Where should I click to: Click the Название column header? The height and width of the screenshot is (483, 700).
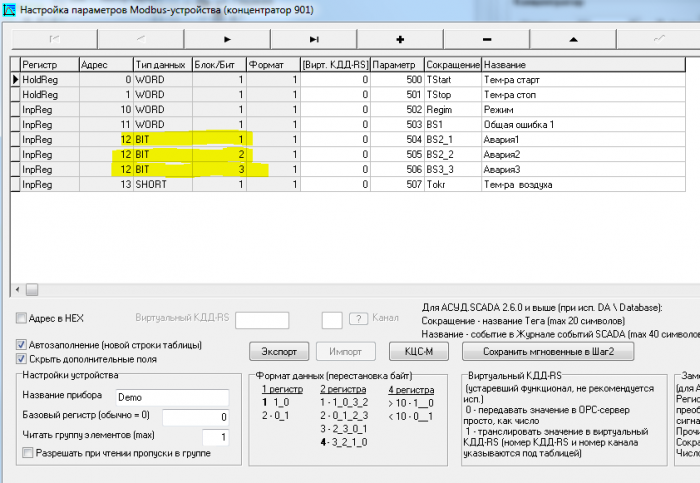point(583,65)
